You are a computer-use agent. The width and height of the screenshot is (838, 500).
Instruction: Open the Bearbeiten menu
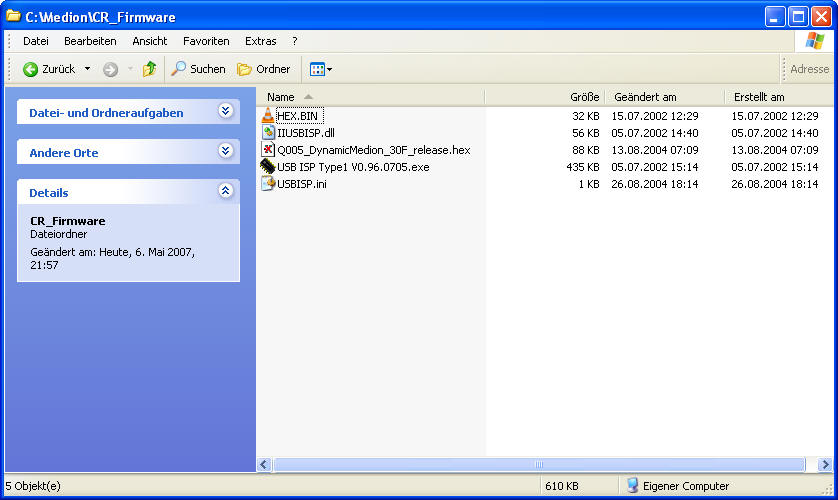coord(90,41)
